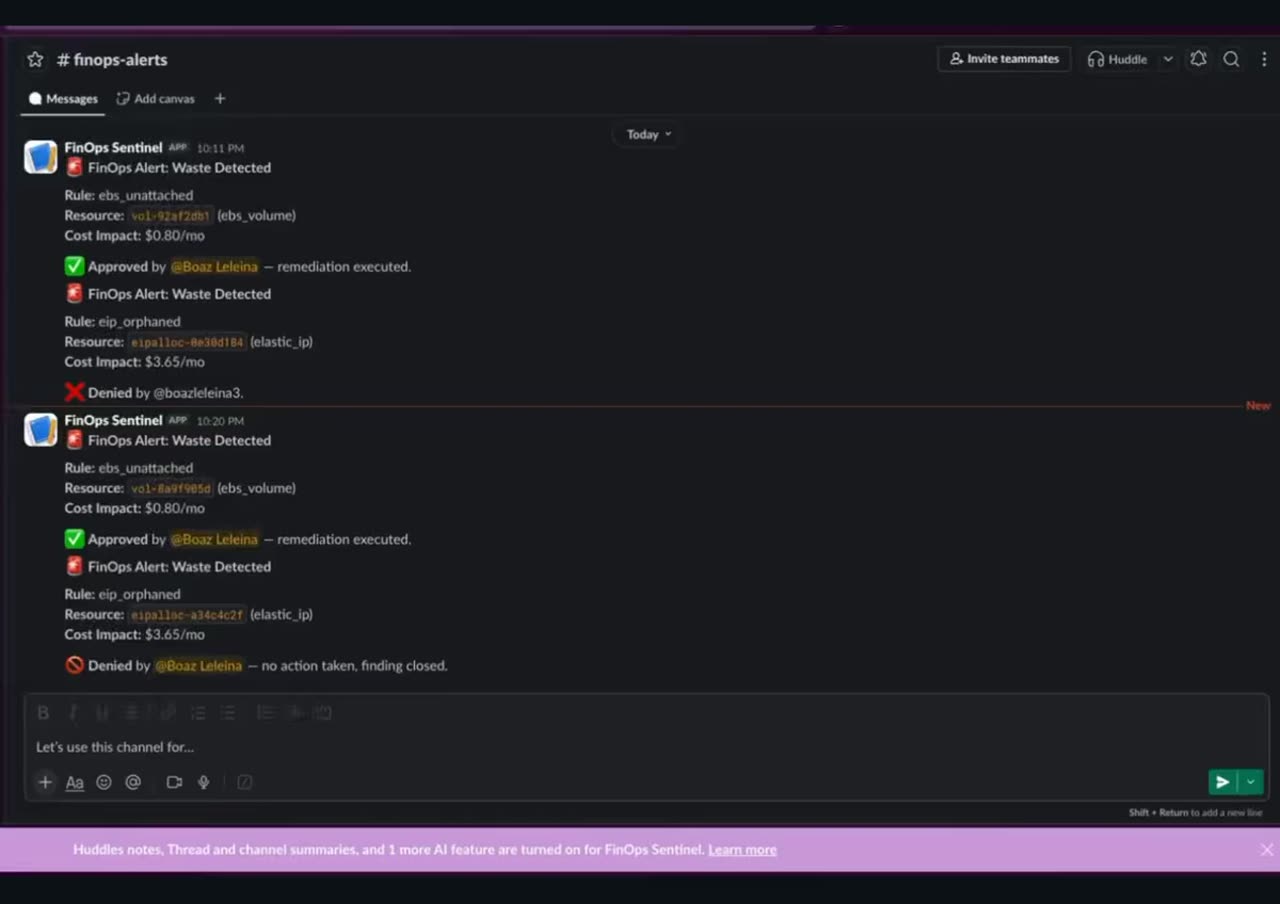This screenshot has height=904, width=1280.
Task: Open @Boaz Leleina mention in second approval
Action: pyautogui.click(x=214, y=540)
